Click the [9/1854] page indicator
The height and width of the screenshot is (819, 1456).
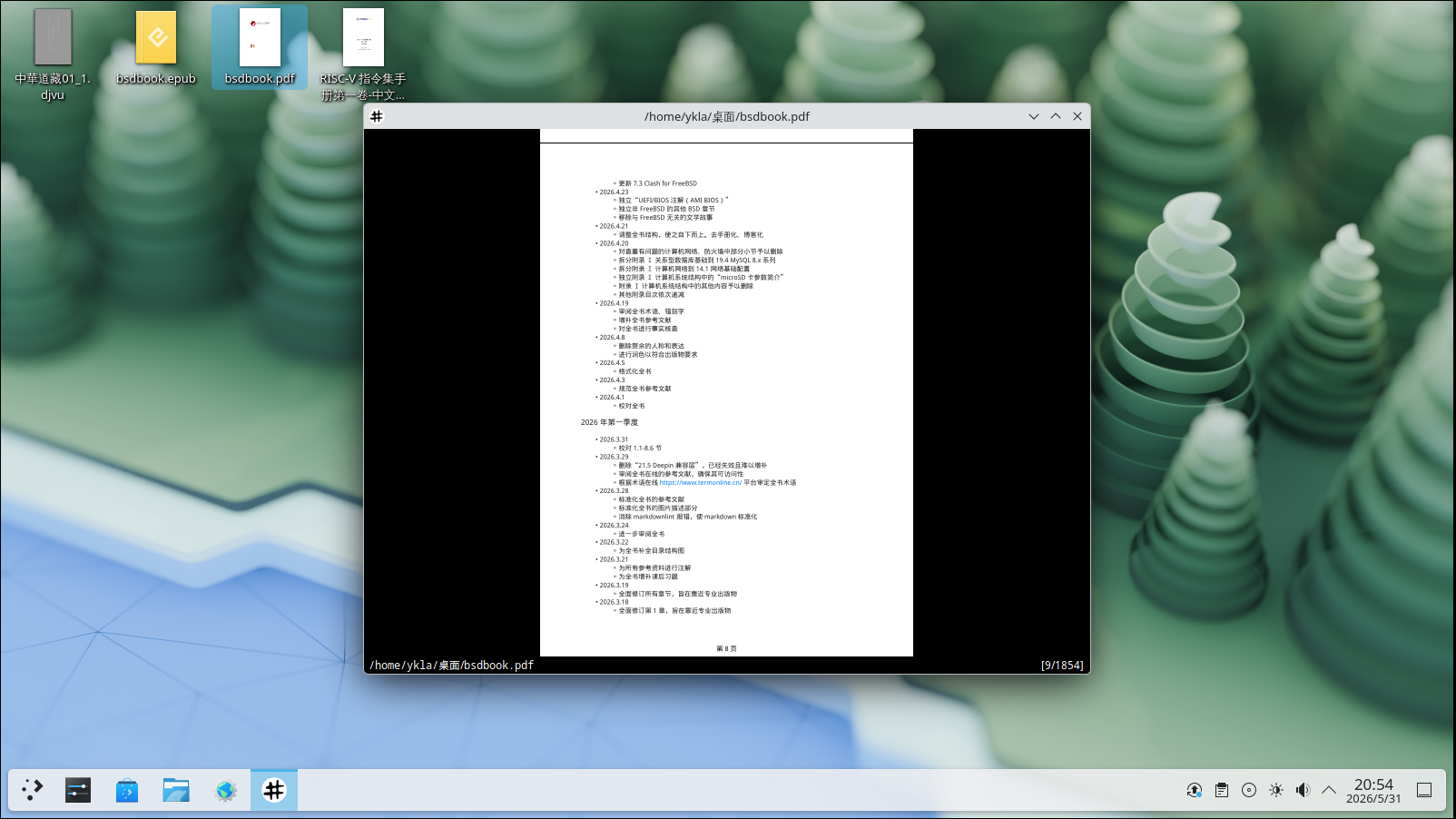1062,666
